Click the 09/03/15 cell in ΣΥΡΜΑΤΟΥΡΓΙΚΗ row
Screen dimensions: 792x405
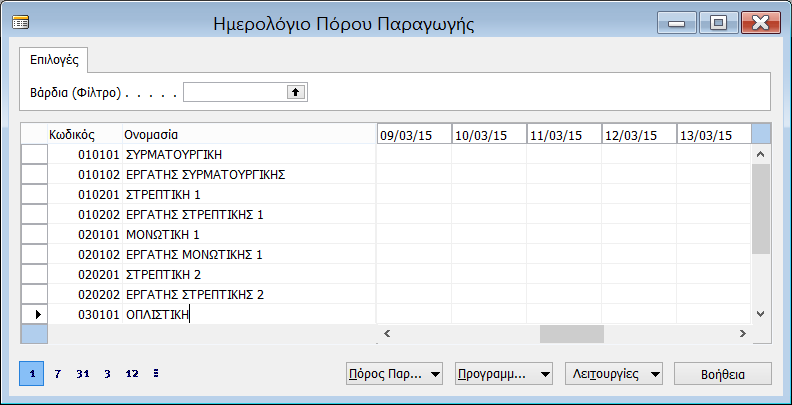414,154
